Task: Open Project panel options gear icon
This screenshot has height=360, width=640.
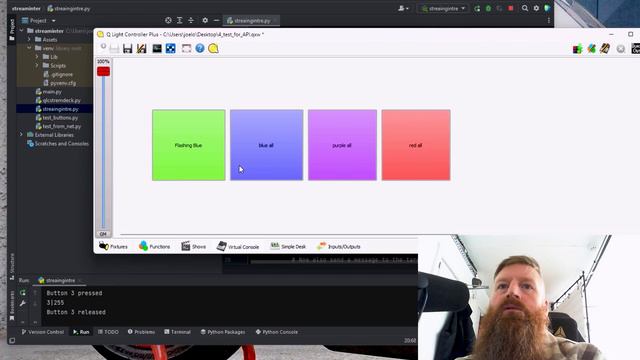Action: [x=205, y=20]
